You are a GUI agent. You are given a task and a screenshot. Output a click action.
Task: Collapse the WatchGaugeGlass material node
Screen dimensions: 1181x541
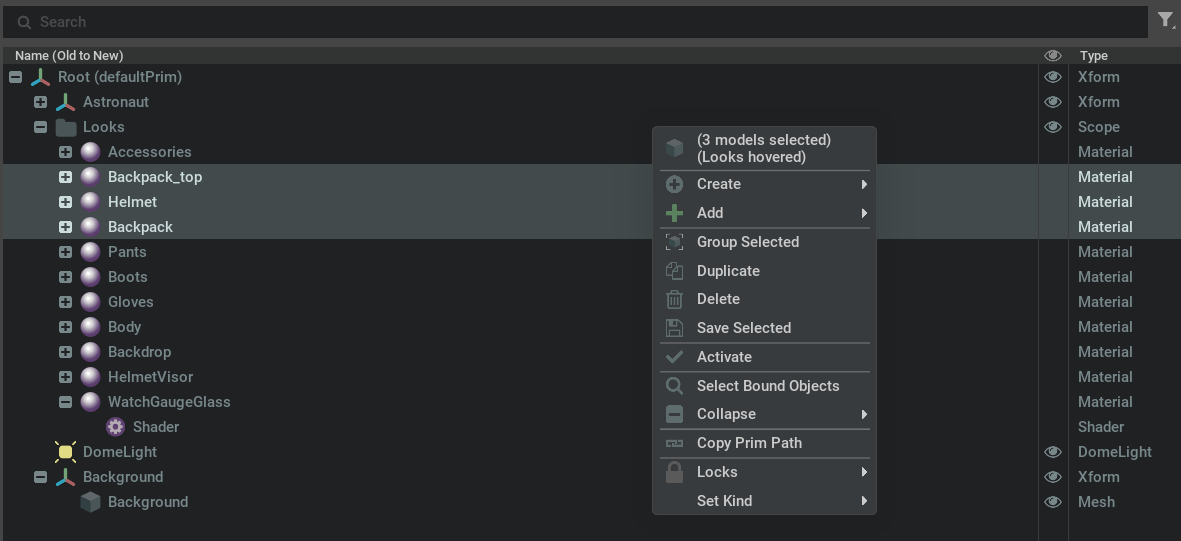click(65, 402)
